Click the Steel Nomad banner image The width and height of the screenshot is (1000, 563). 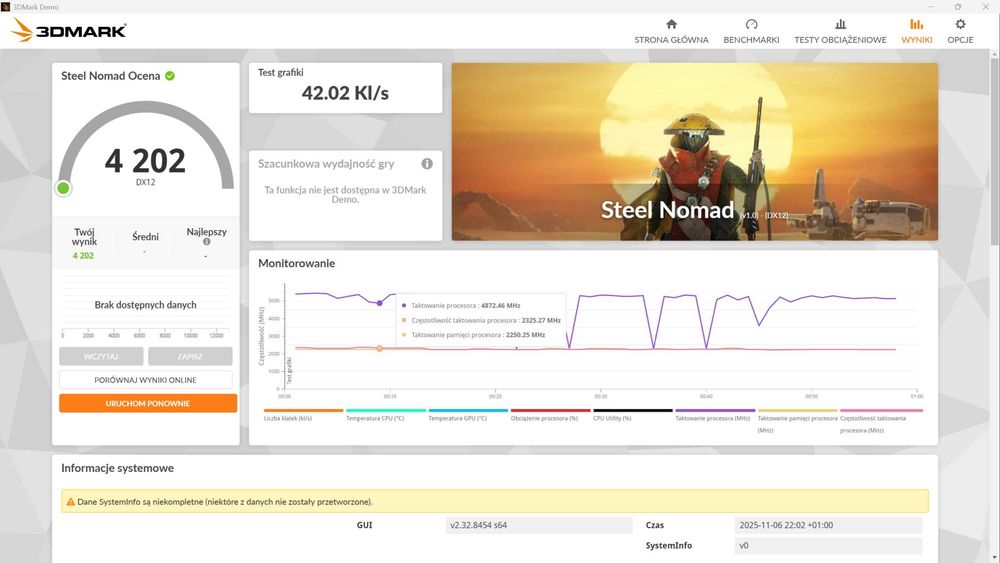point(695,152)
